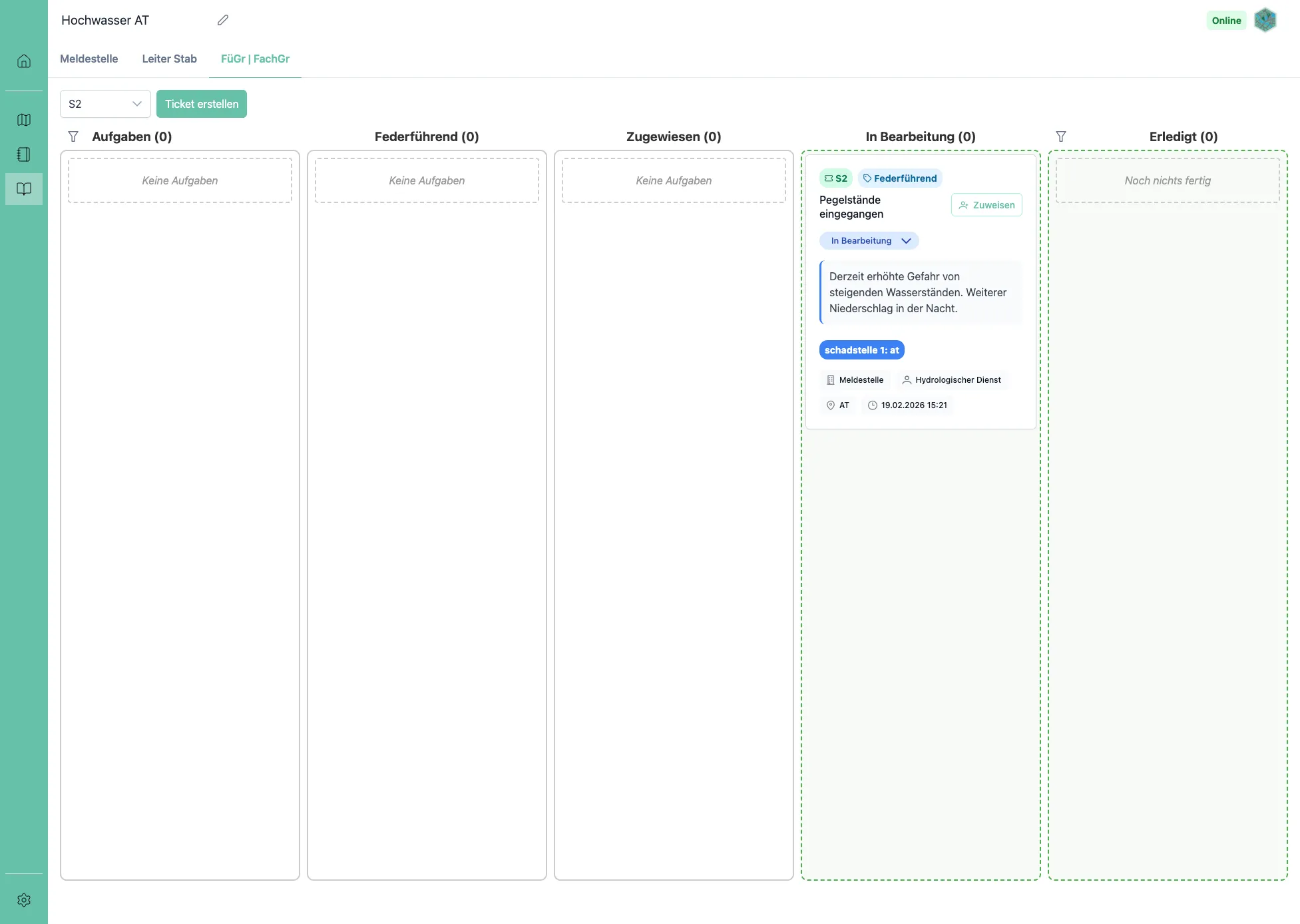1300x924 pixels.
Task: Open the notebook icon in sidebar
Action: (x=24, y=154)
